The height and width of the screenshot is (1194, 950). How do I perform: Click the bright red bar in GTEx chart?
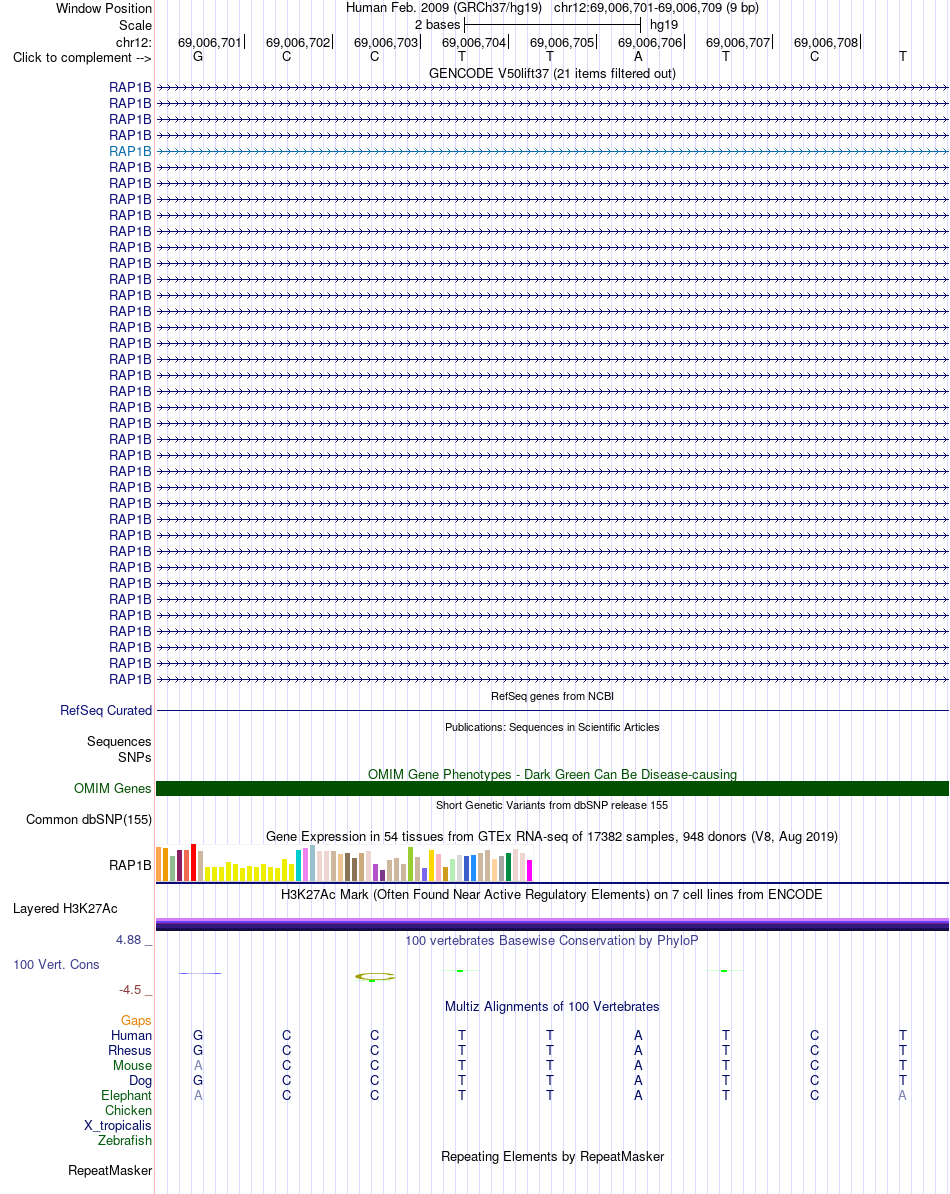pos(194,862)
